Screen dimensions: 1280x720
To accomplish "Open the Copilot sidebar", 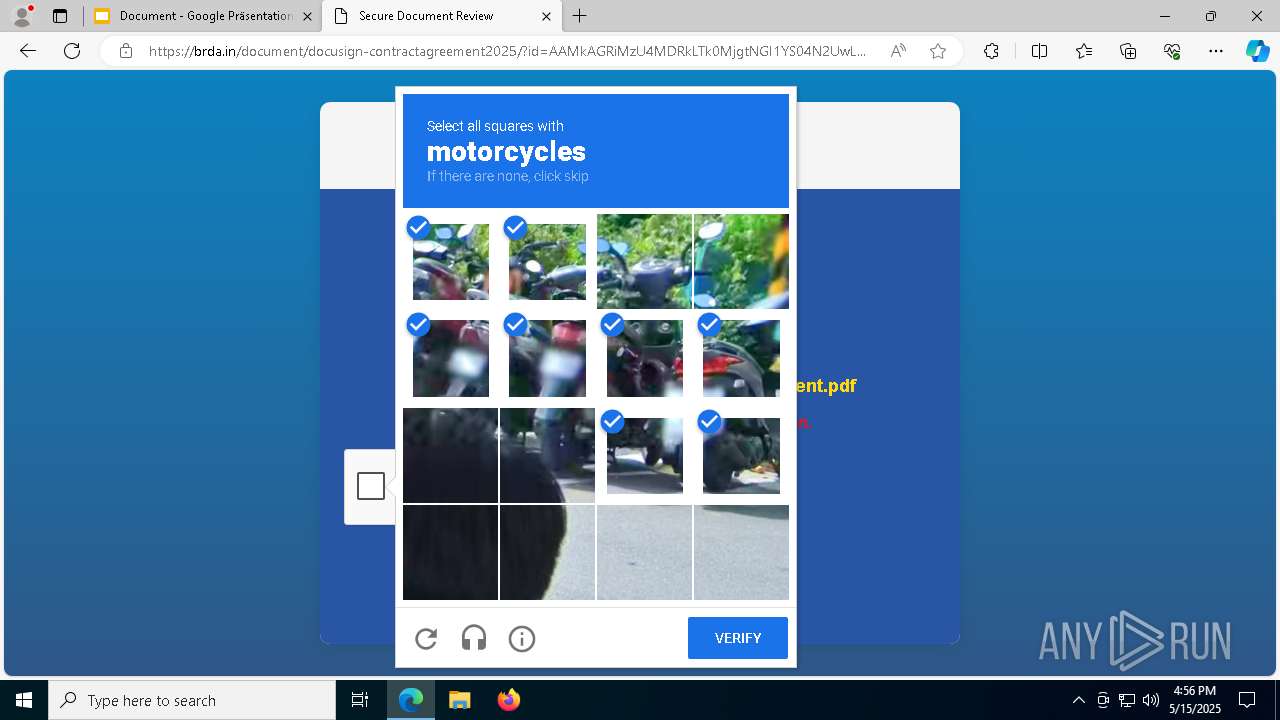I will [1257, 51].
